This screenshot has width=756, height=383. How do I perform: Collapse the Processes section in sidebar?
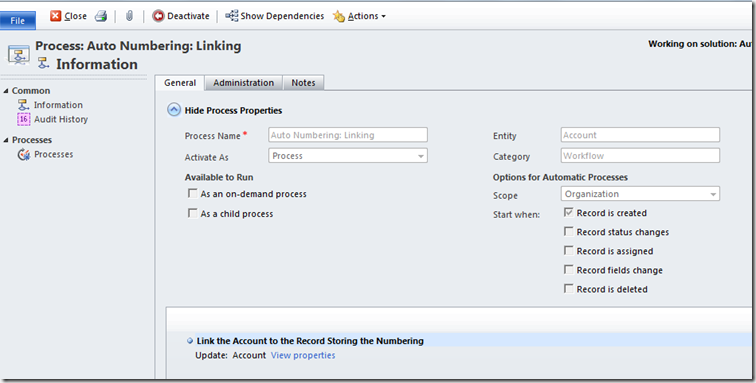click(x=6, y=140)
